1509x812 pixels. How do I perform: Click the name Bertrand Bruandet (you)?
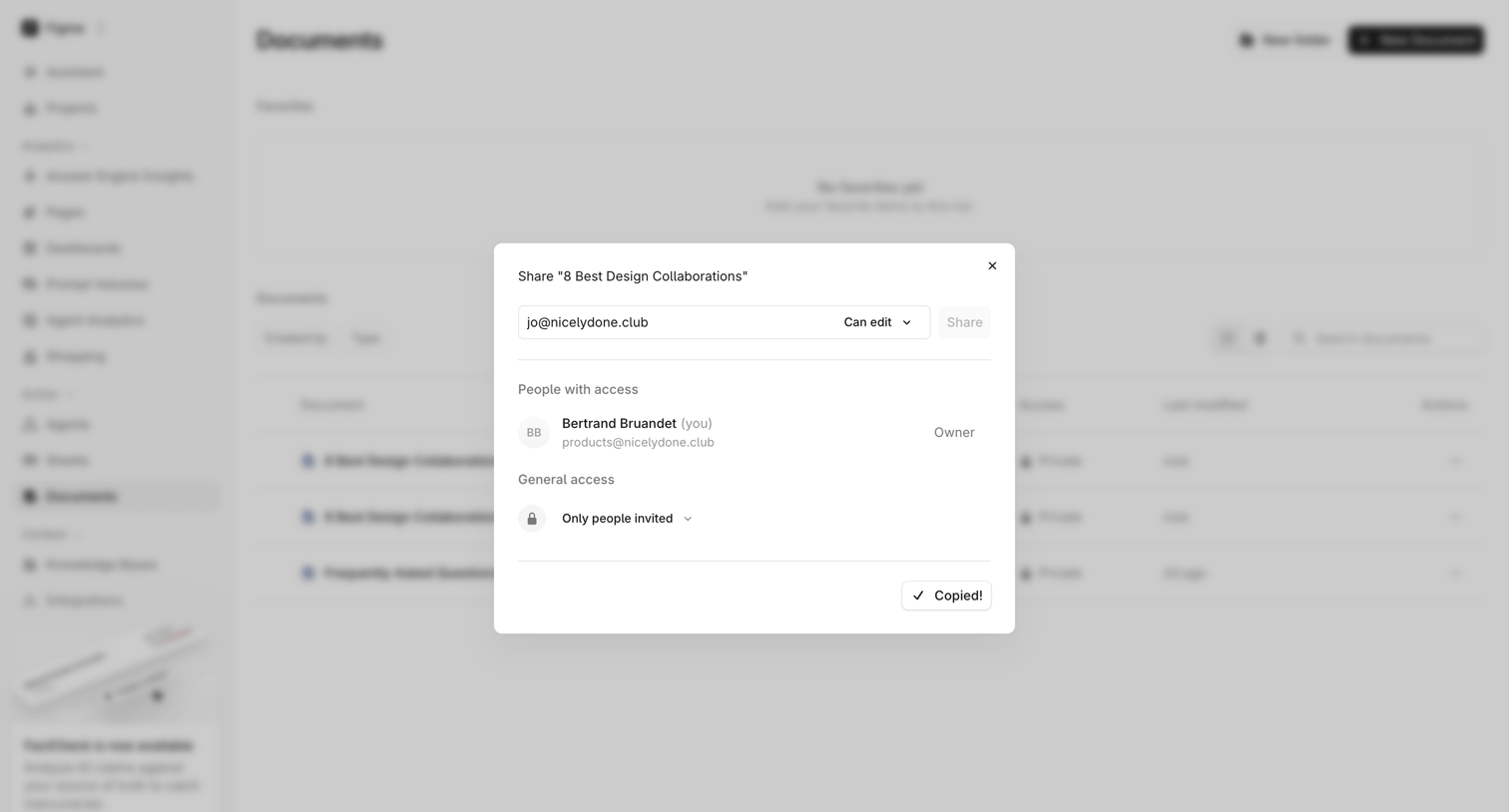click(x=637, y=423)
